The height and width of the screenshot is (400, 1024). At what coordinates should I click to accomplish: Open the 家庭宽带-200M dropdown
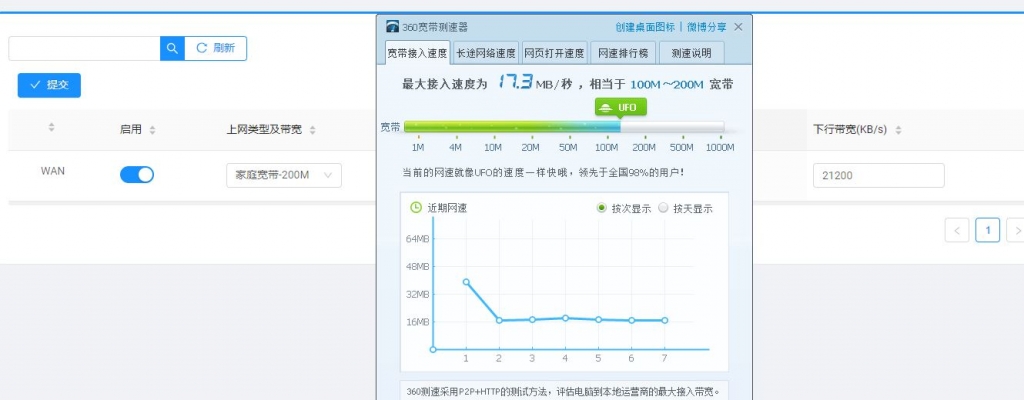coord(283,175)
